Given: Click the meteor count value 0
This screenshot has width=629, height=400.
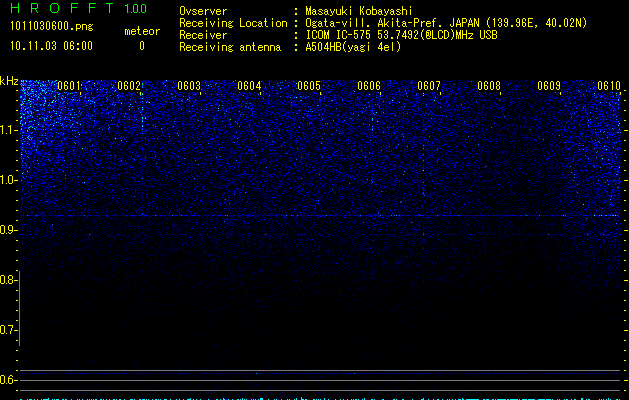Looking at the screenshot, I should coord(142,46).
